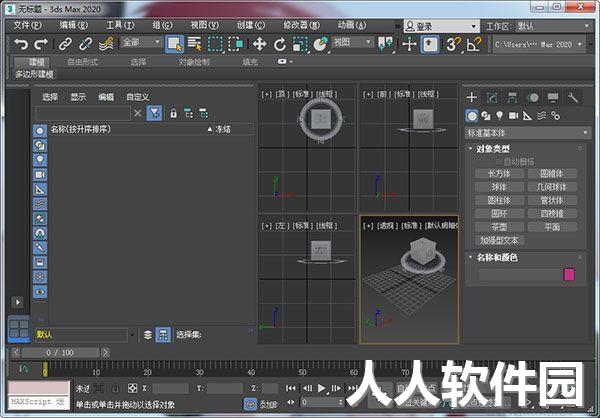The image size is (600, 418).
Task: Activate the Unlink Selection broken-chain tool
Action: tap(85, 44)
